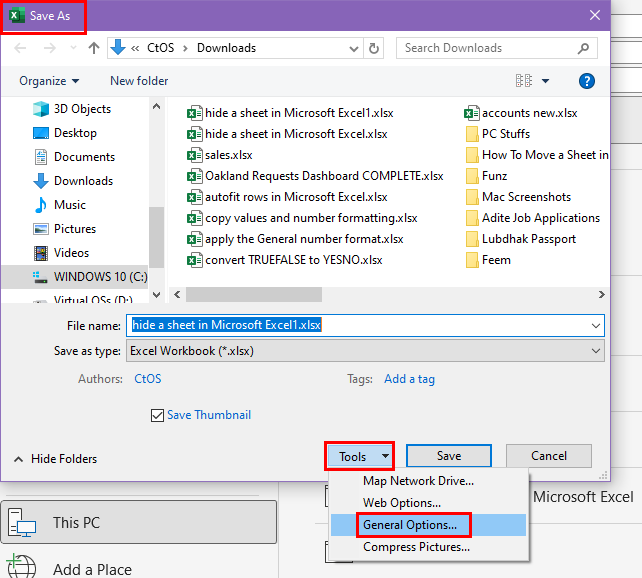Change view layout icon

click(524, 81)
